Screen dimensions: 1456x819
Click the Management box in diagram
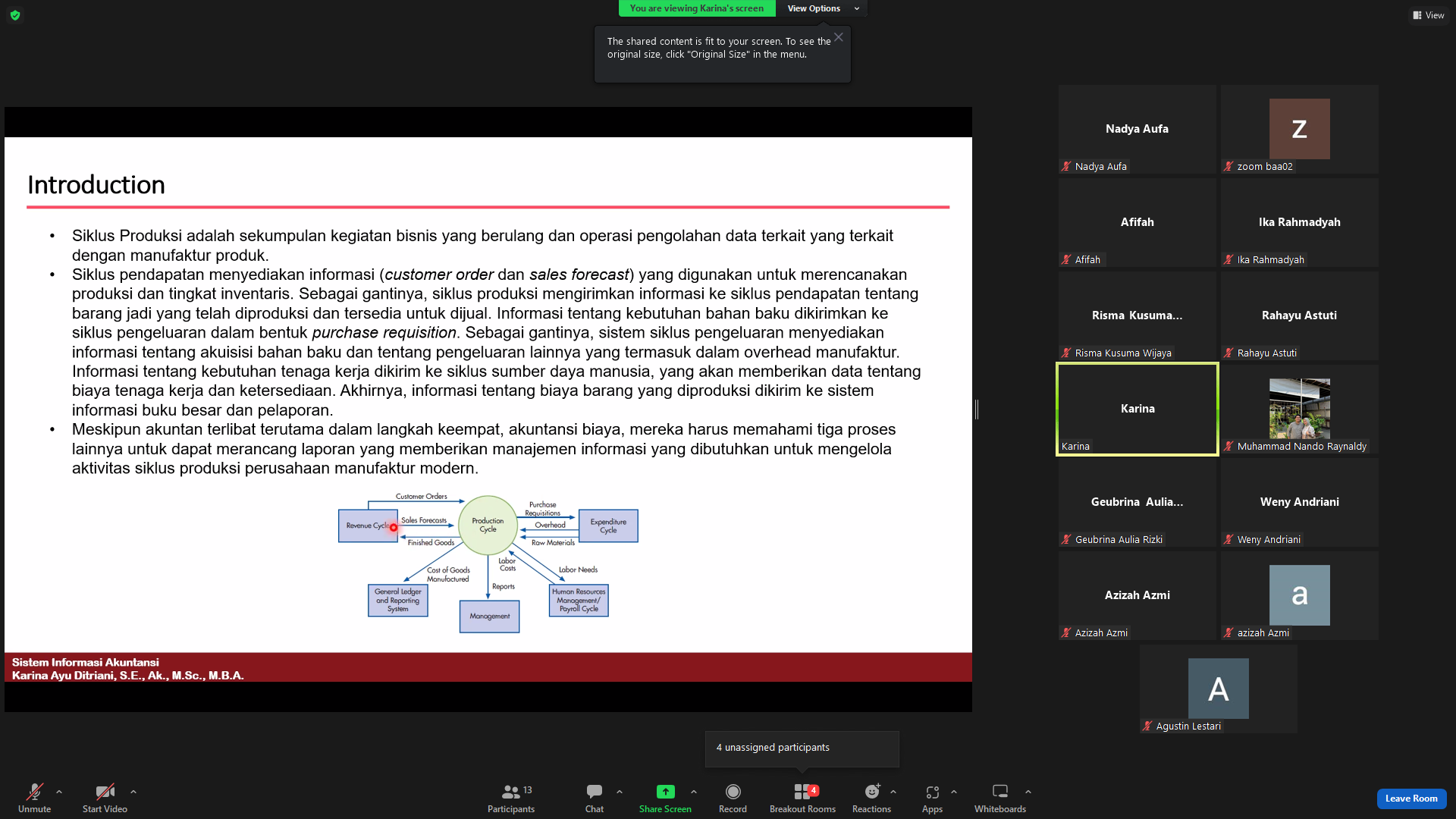click(x=489, y=617)
